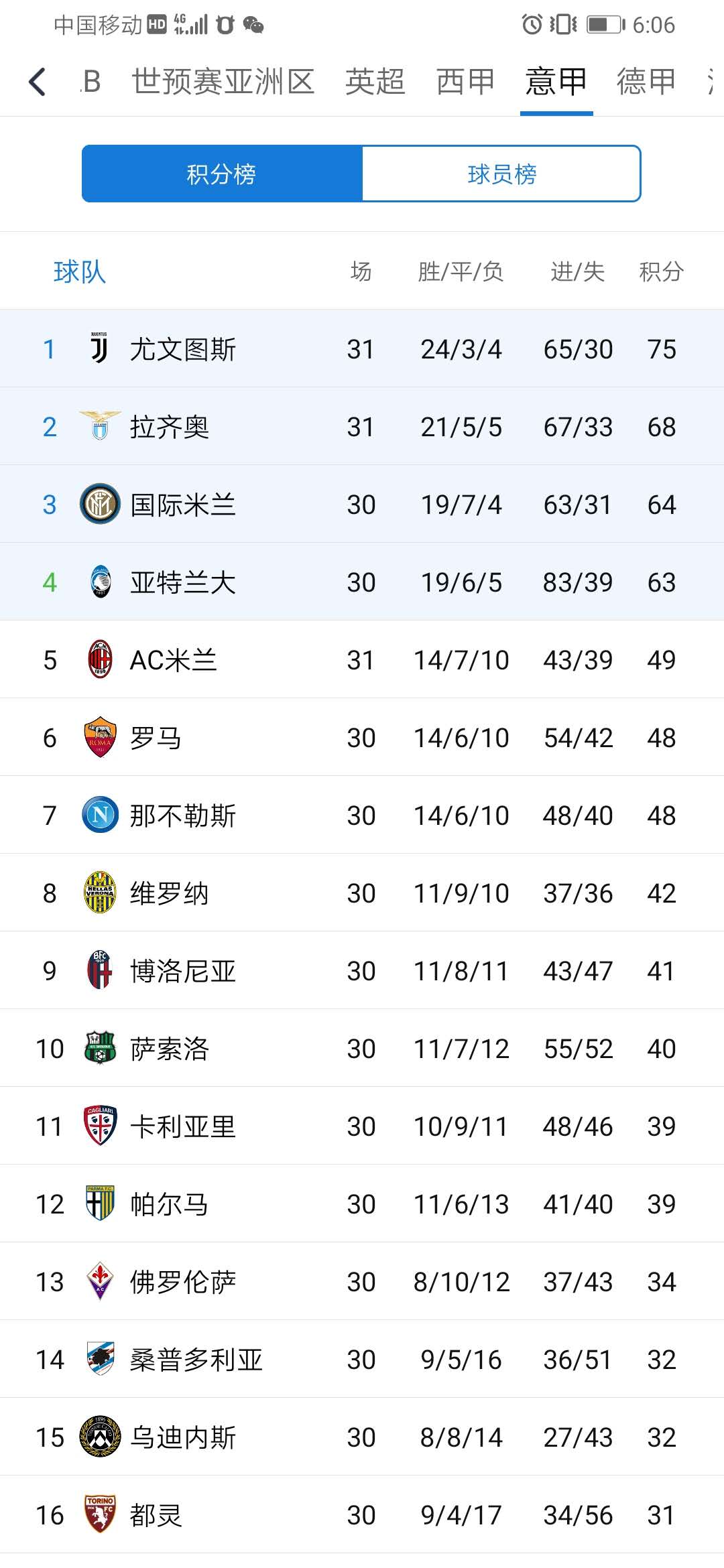Viewport: 724px width, 1568px height.
Task: Tap the Torino bull crest
Action: tap(100, 1514)
